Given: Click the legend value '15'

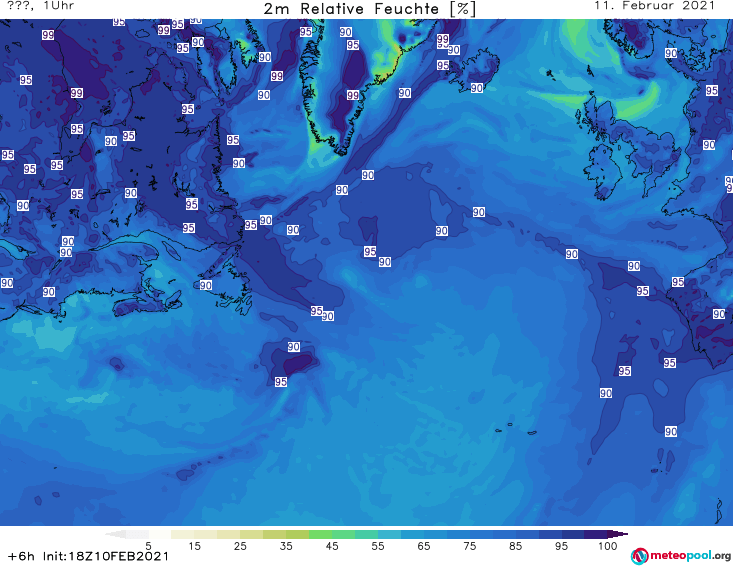Looking at the screenshot, I should coord(194,546).
